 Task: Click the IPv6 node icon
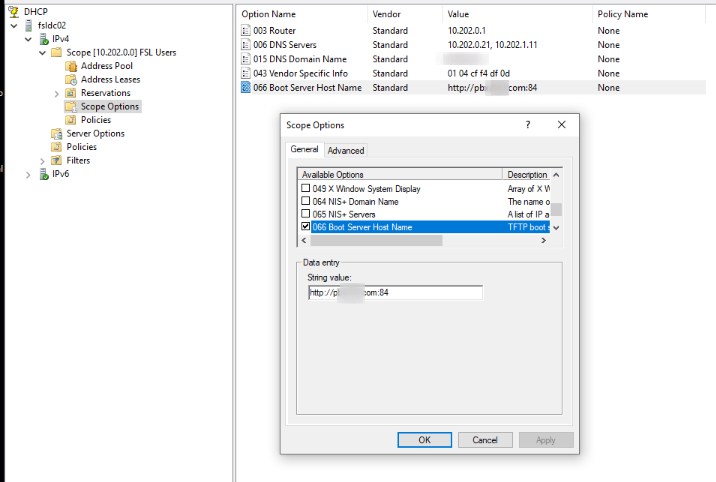44,174
